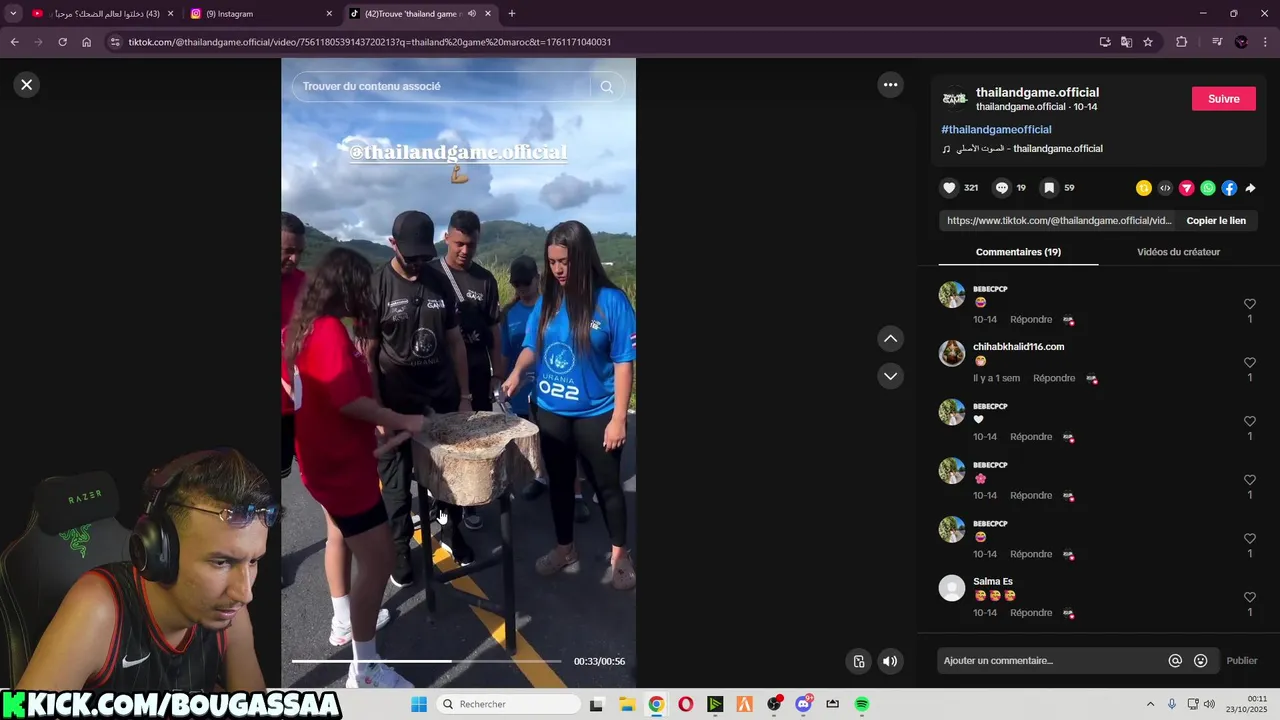Like chihabkhalid116.com's comment

tap(1250, 363)
